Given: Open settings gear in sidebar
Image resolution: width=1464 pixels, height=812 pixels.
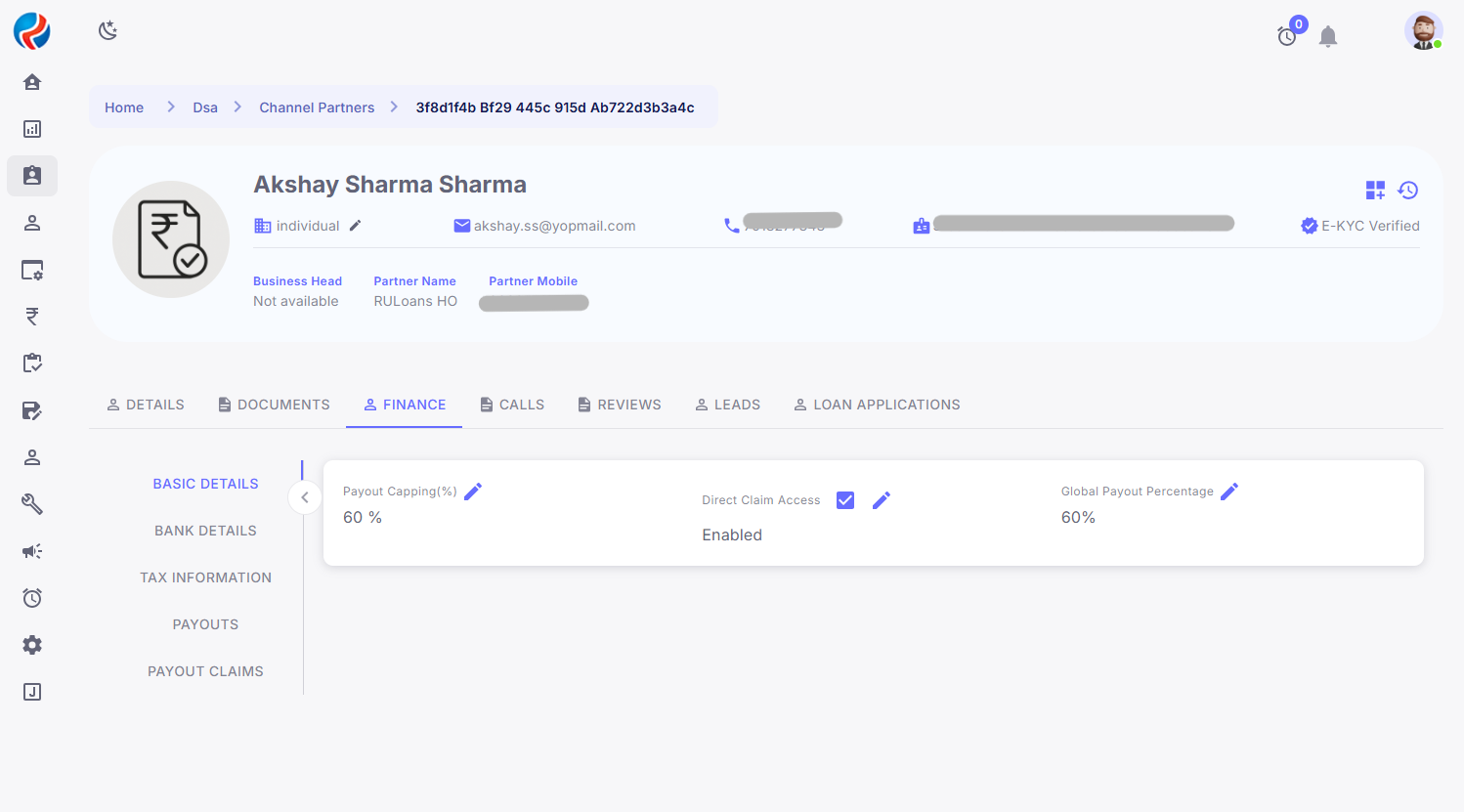Looking at the screenshot, I should point(32,645).
